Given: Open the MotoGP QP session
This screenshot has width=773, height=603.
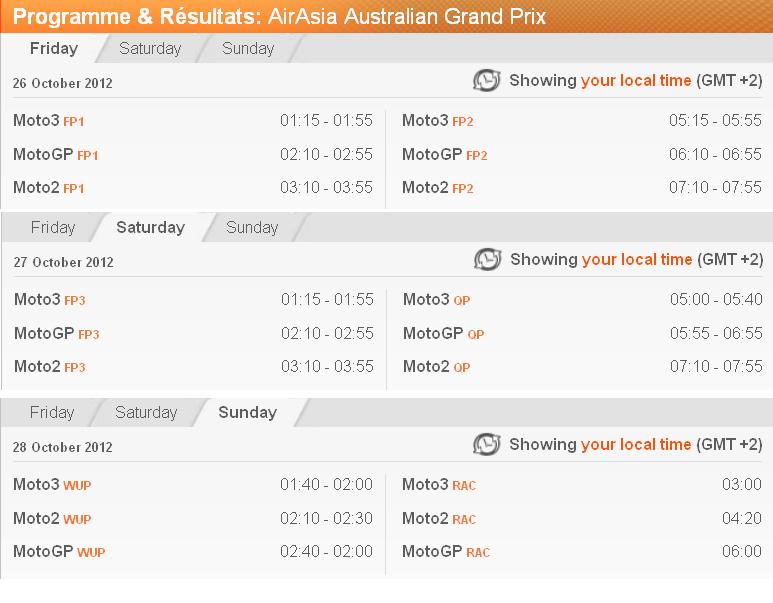Looking at the screenshot, I should pyautogui.click(x=444, y=333).
